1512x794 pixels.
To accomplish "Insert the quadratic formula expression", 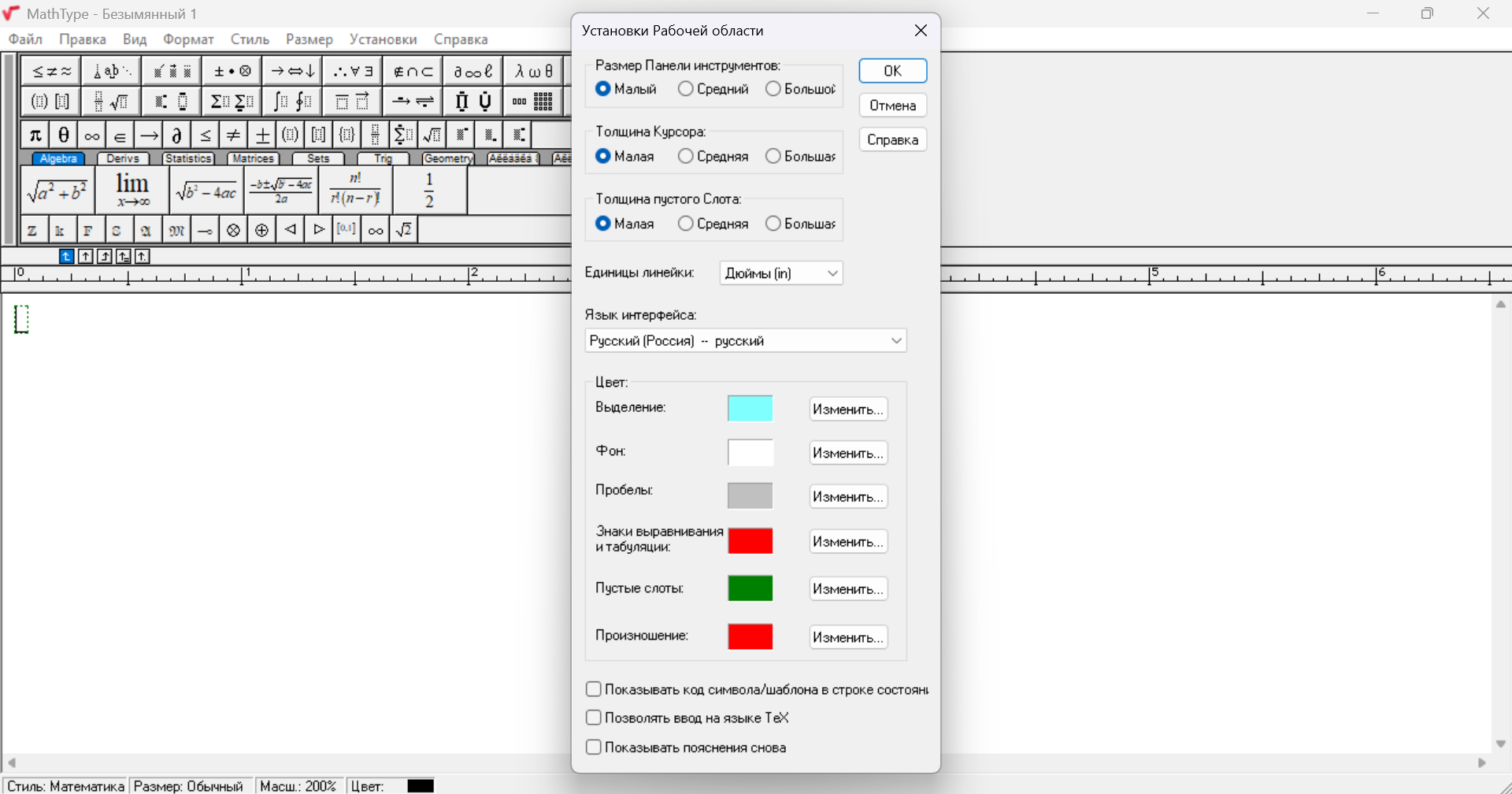I will click(281, 190).
